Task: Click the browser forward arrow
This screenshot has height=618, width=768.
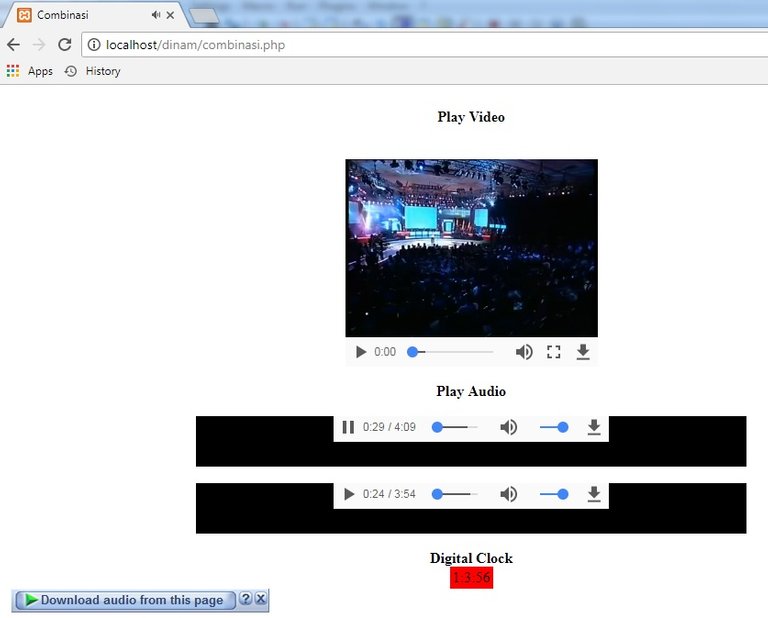Action: 39,45
